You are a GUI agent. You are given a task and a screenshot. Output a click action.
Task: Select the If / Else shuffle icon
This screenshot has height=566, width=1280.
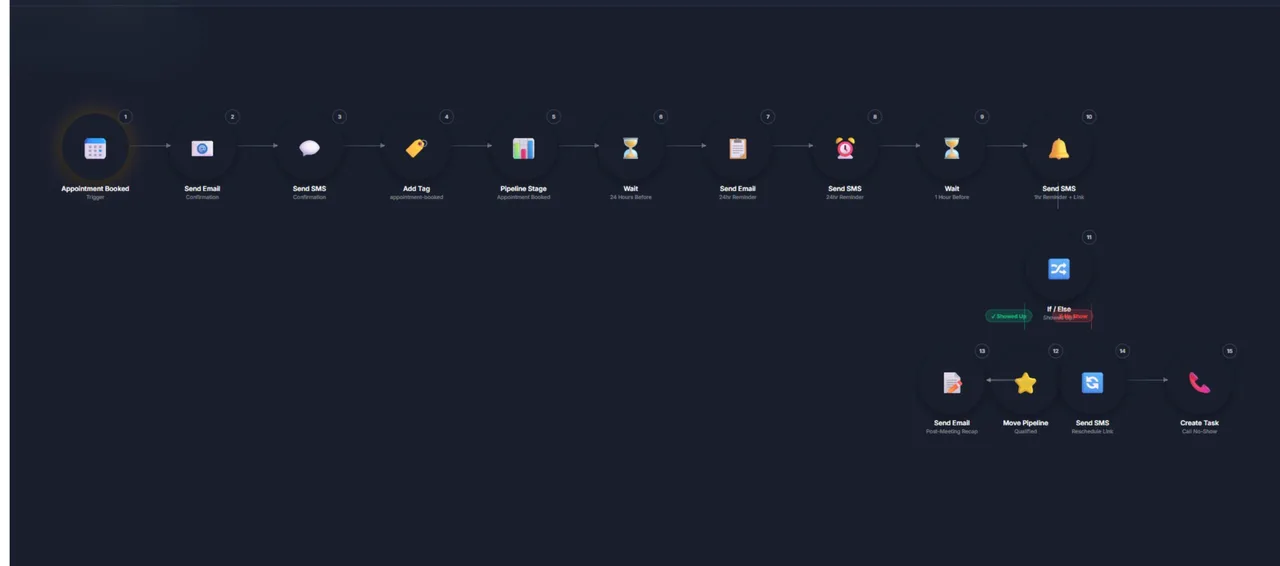pos(1058,269)
